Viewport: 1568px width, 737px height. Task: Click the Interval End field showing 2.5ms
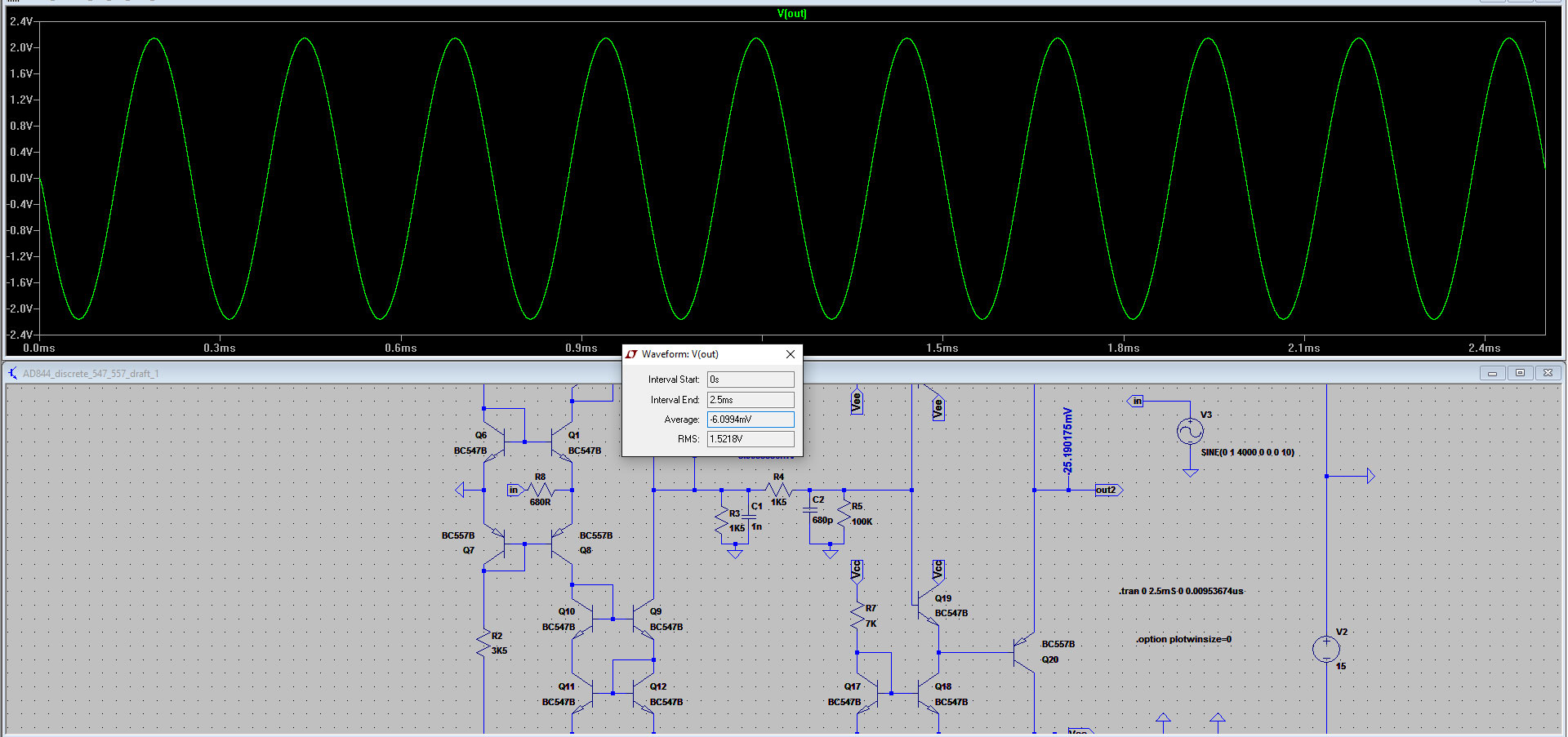tap(751, 400)
